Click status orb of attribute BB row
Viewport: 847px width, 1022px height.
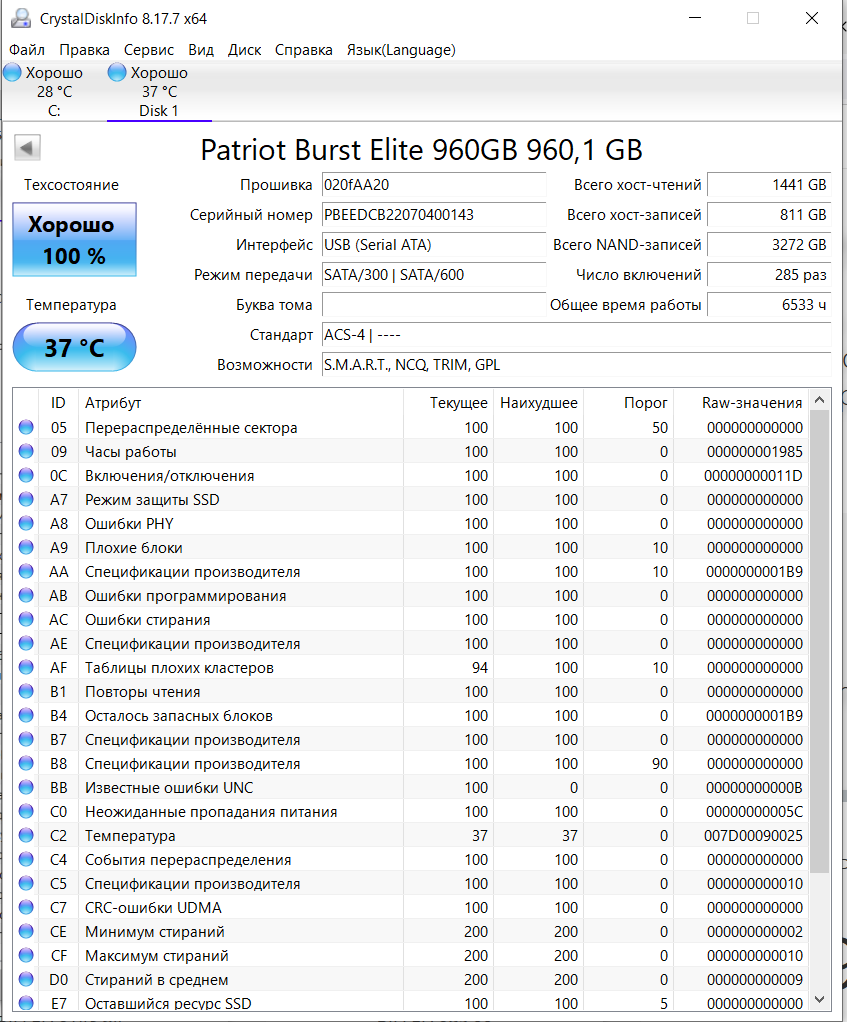(x=26, y=787)
